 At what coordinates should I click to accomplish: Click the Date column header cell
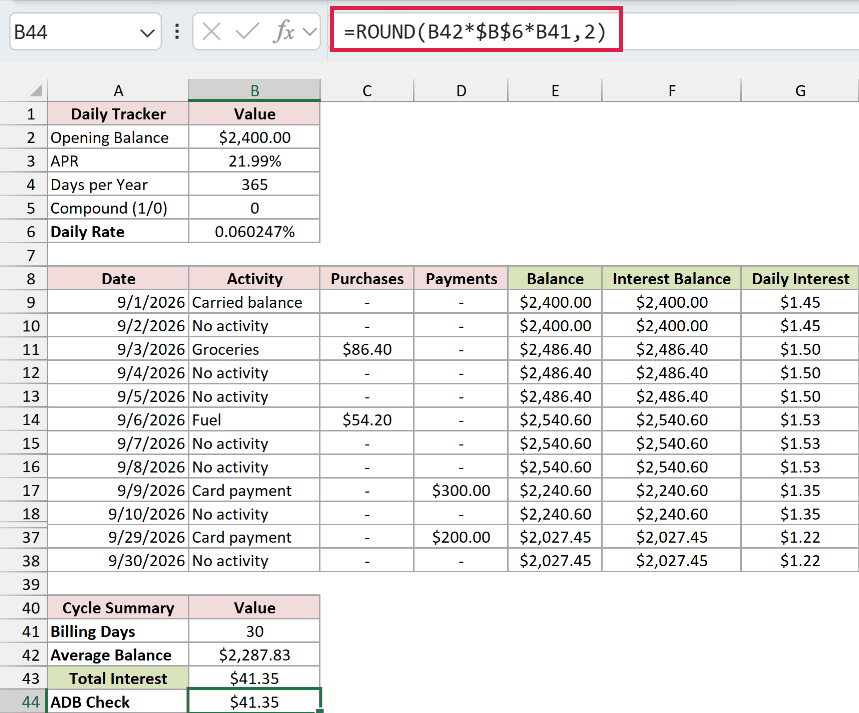tap(118, 279)
